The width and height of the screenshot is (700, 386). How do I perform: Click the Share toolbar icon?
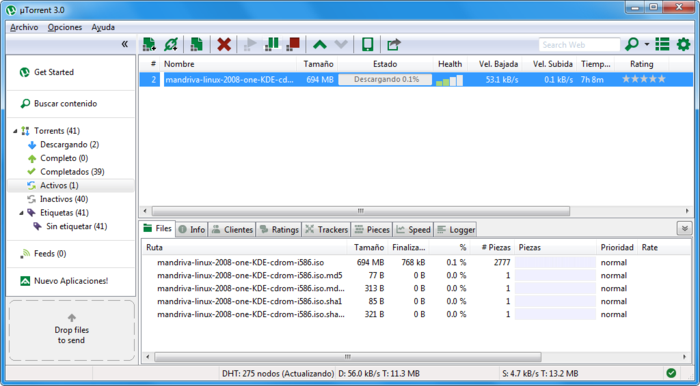(394, 44)
